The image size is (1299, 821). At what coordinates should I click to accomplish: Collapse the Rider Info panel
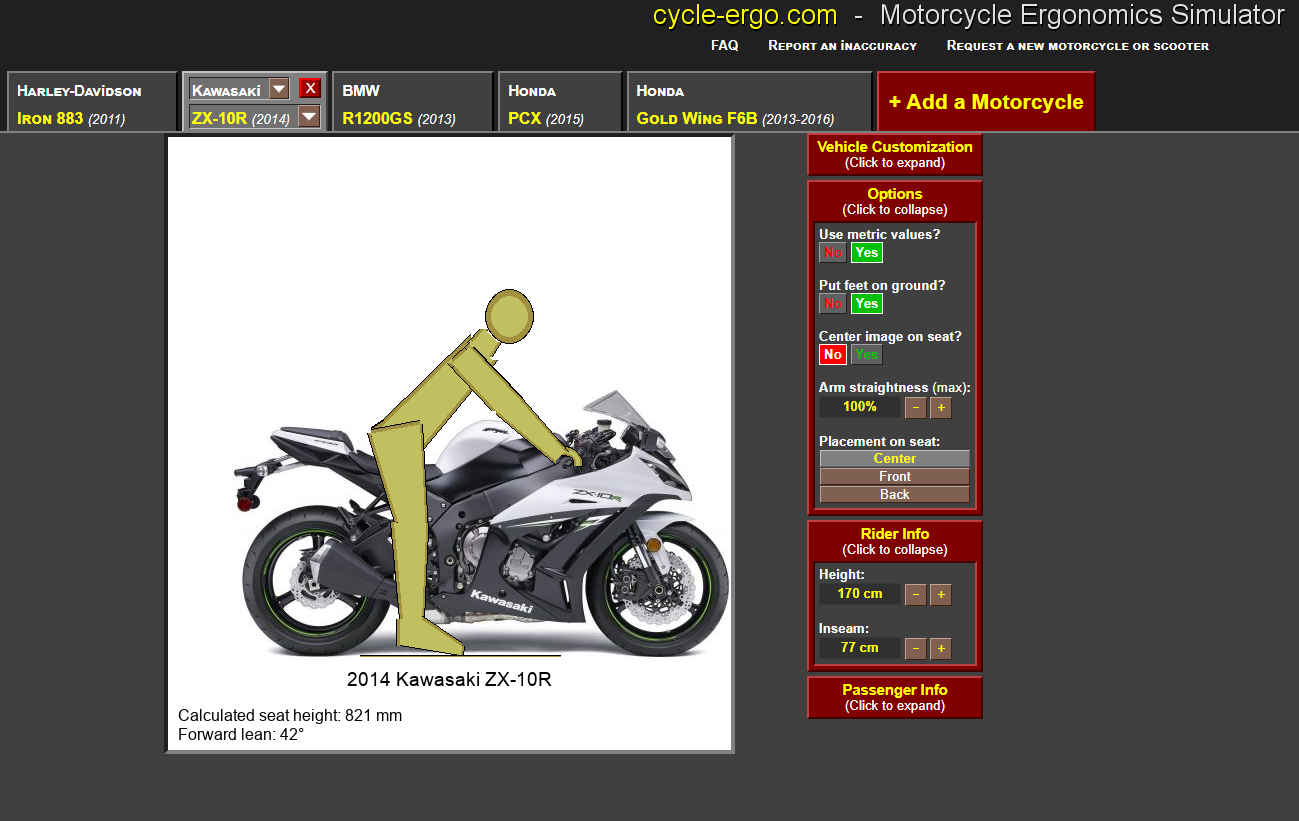[x=895, y=541]
